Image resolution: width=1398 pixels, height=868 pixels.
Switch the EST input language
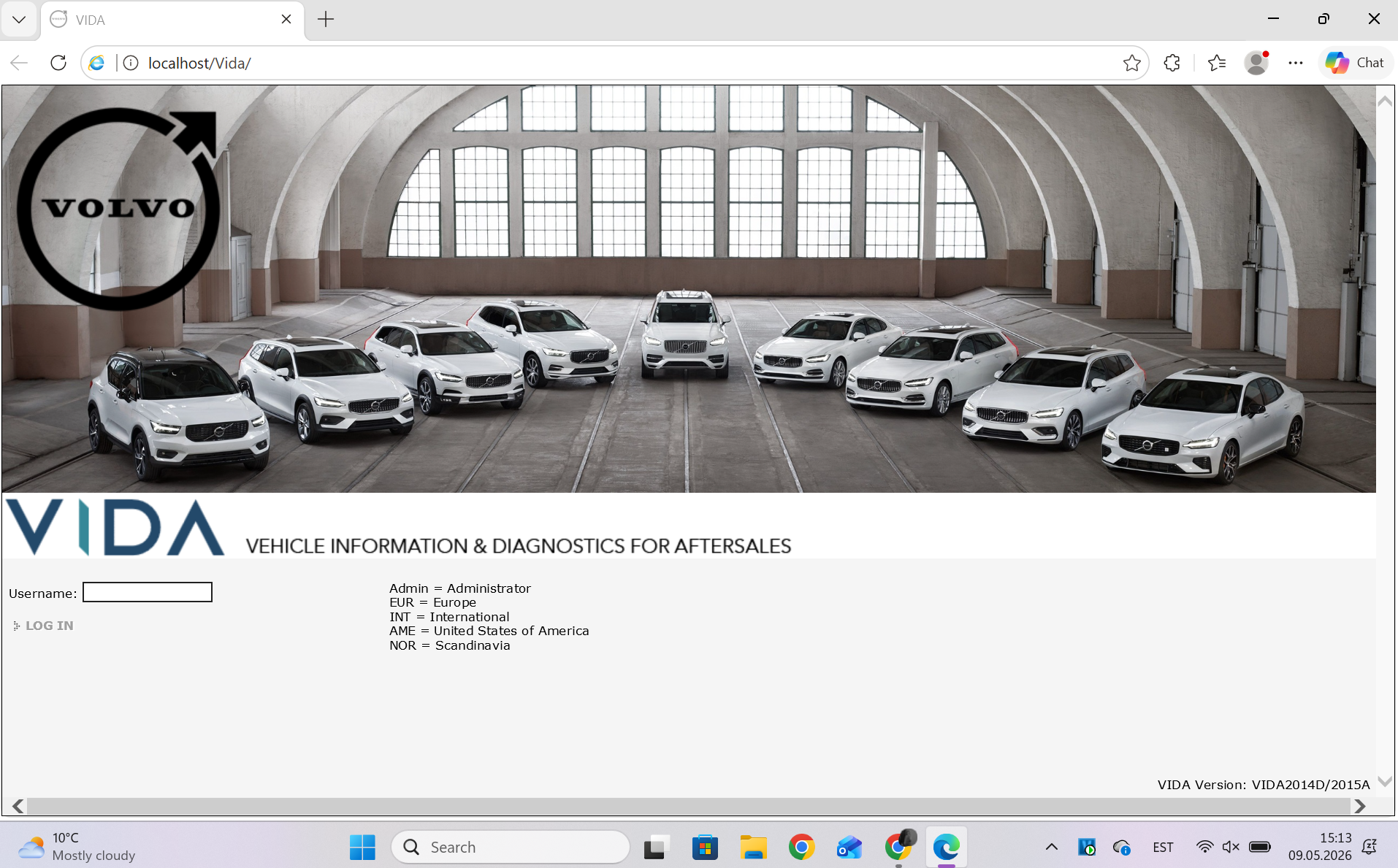pyautogui.click(x=1163, y=847)
